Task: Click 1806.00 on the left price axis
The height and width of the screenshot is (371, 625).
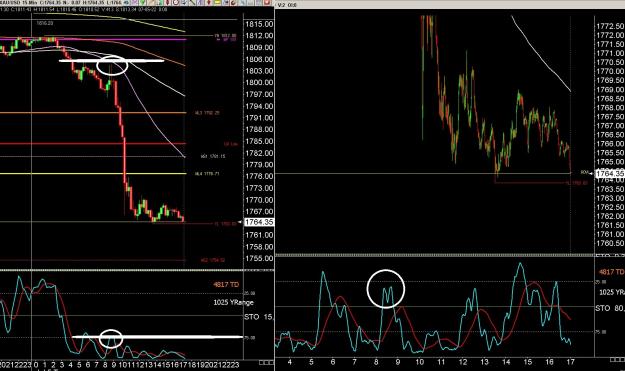Action: pyautogui.click(x=259, y=59)
